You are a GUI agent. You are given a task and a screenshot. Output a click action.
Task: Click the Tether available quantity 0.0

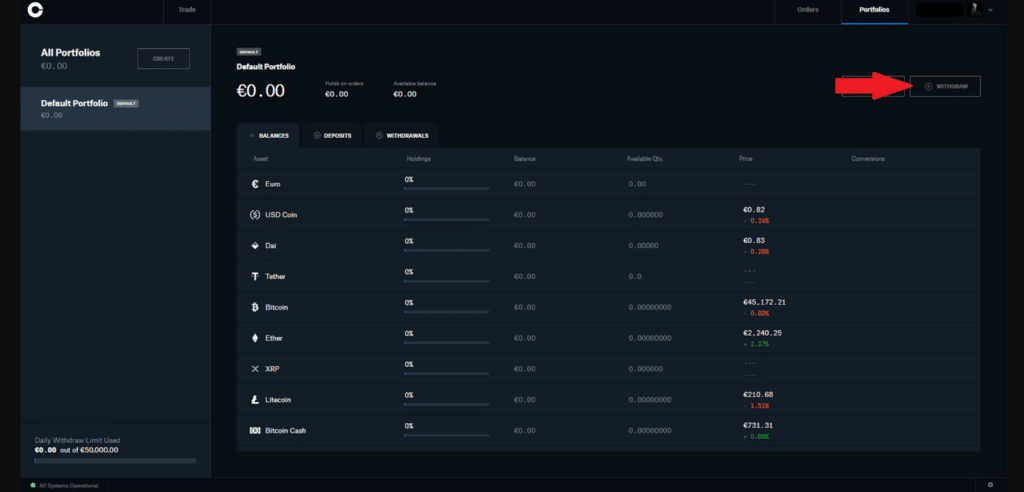[635, 277]
